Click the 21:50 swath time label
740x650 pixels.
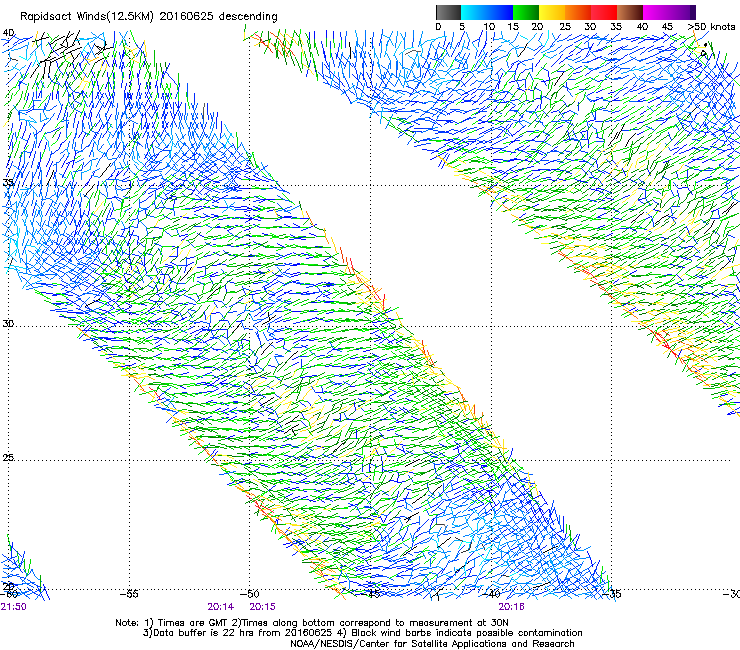13,607
